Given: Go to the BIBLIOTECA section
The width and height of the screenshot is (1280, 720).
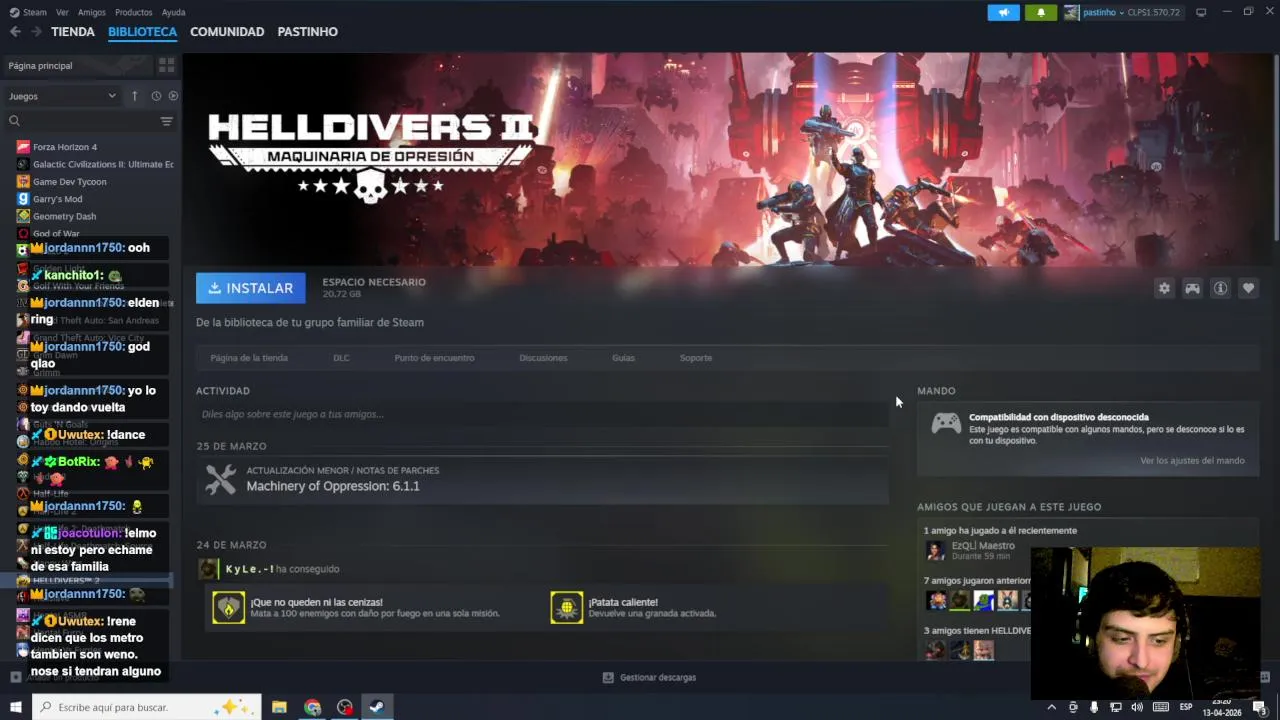Looking at the screenshot, I should point(142,32).
